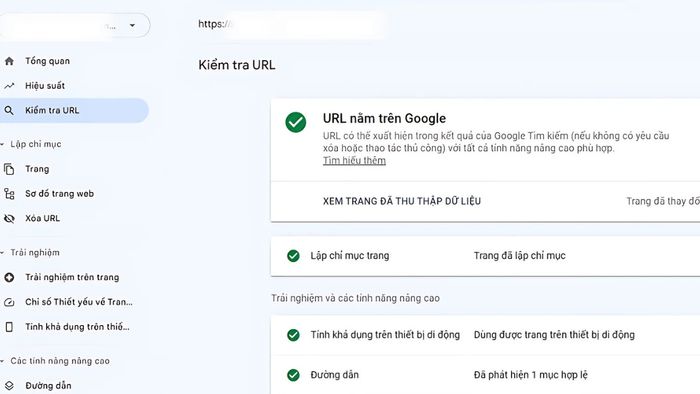Click the Trang đã lập chỉ mục status

click(520, 256)
